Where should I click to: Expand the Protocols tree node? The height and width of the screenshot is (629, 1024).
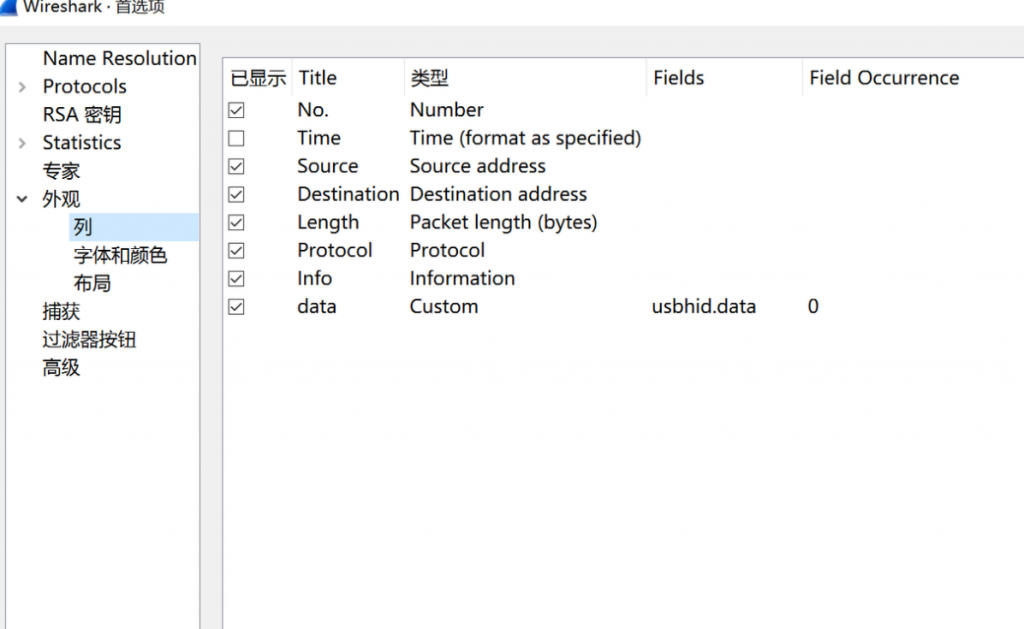click(22, 88)
